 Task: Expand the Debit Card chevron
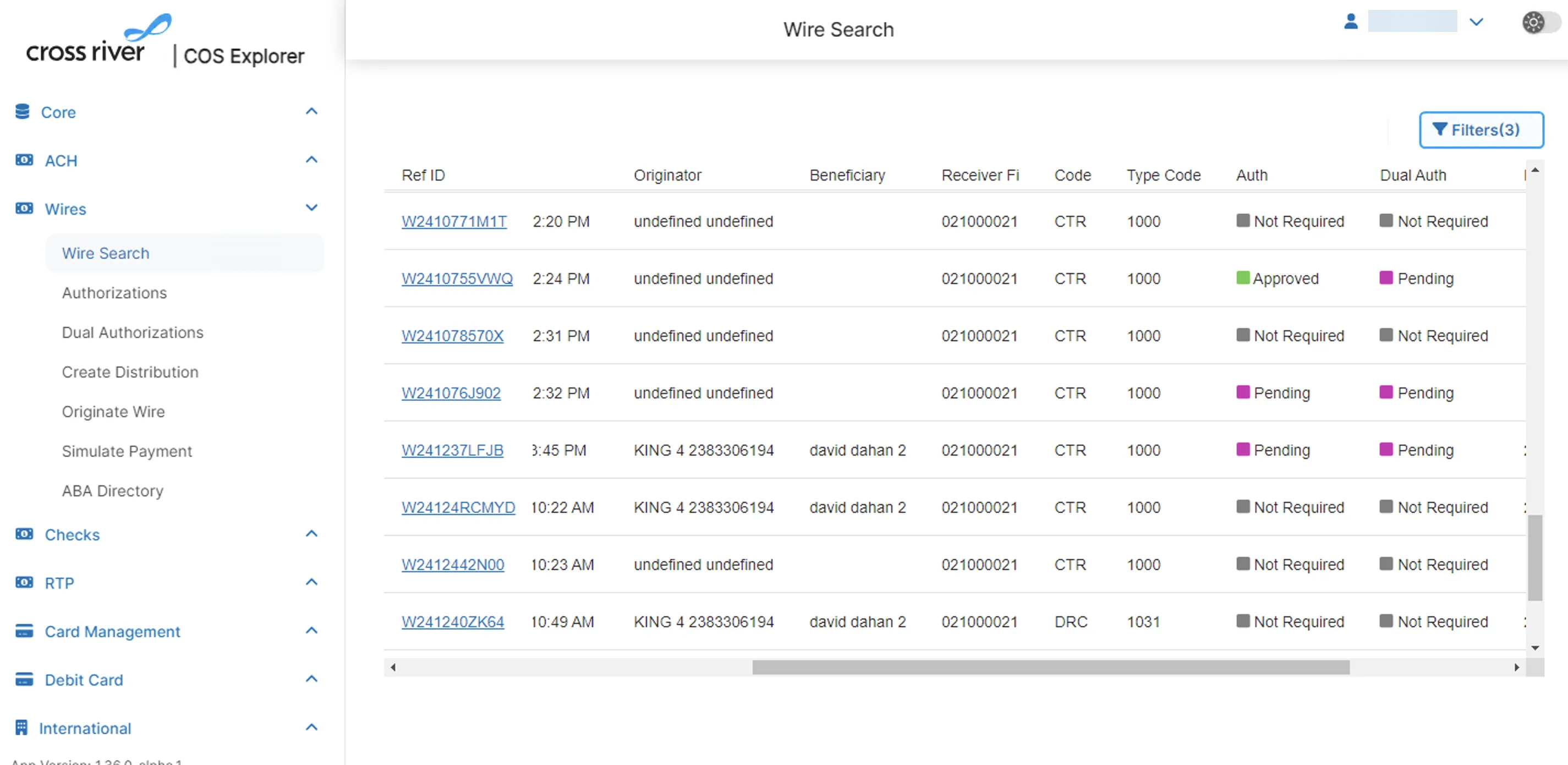pos(311,679)
